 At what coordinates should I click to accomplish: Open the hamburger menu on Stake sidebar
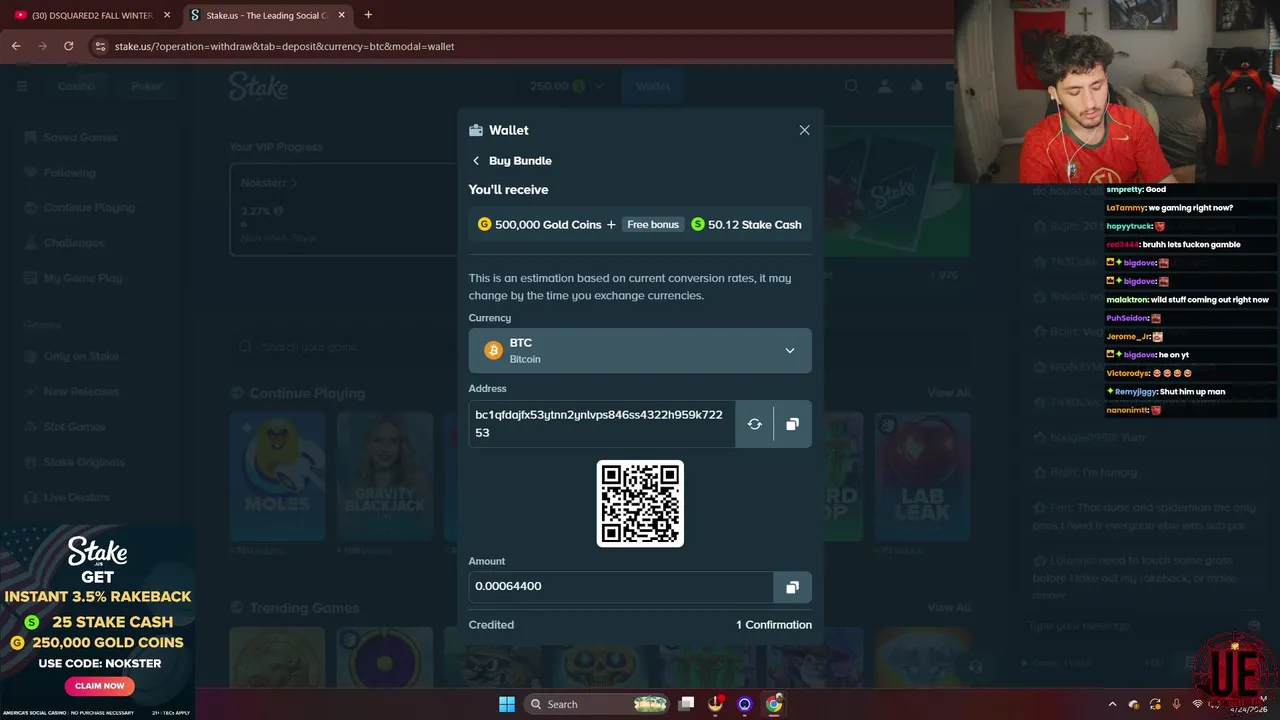pyautogui.click(x=22, y=86)
